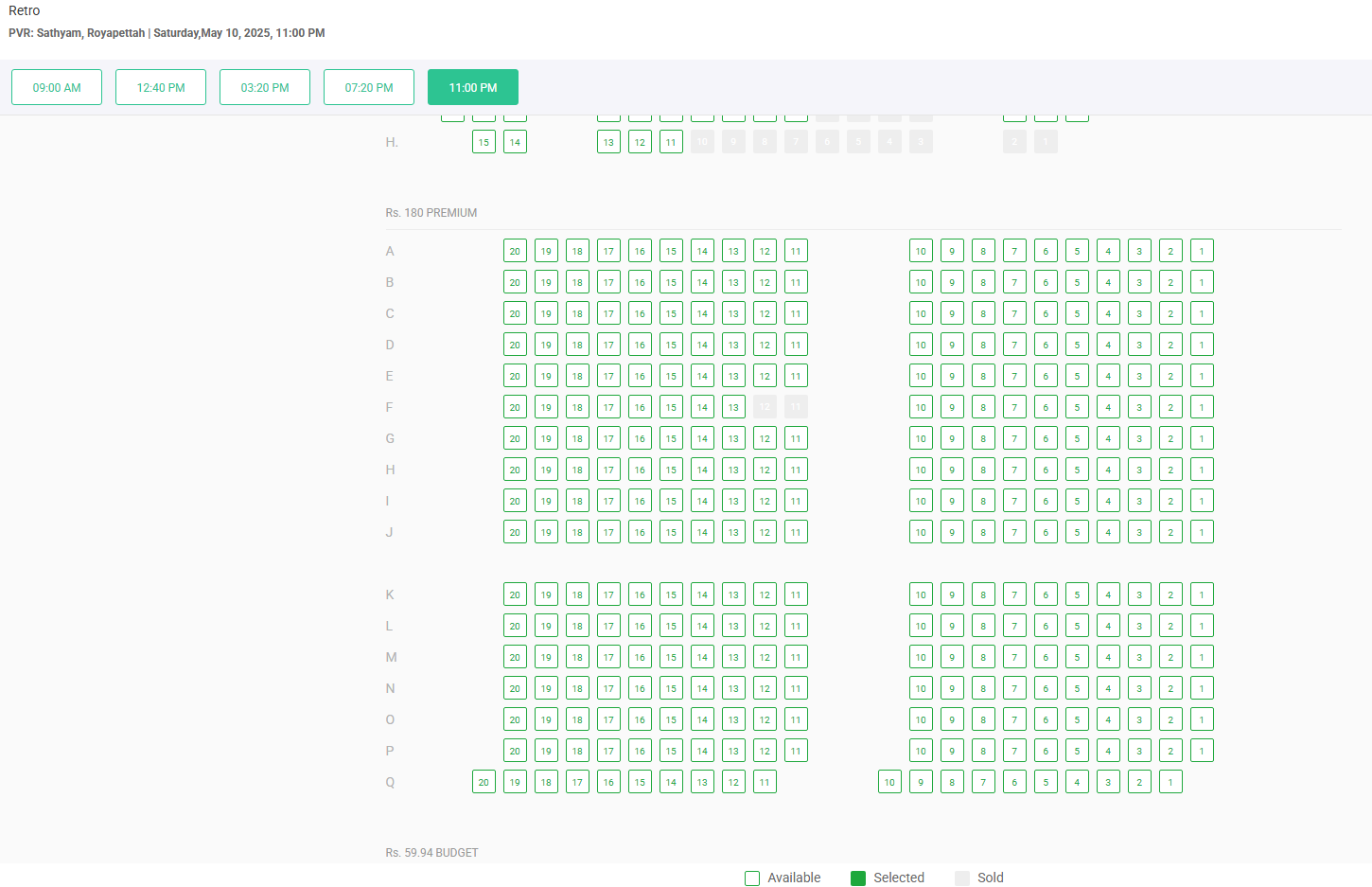
Task: Click the Selected green legend swatch
Action: pos(858,878)
